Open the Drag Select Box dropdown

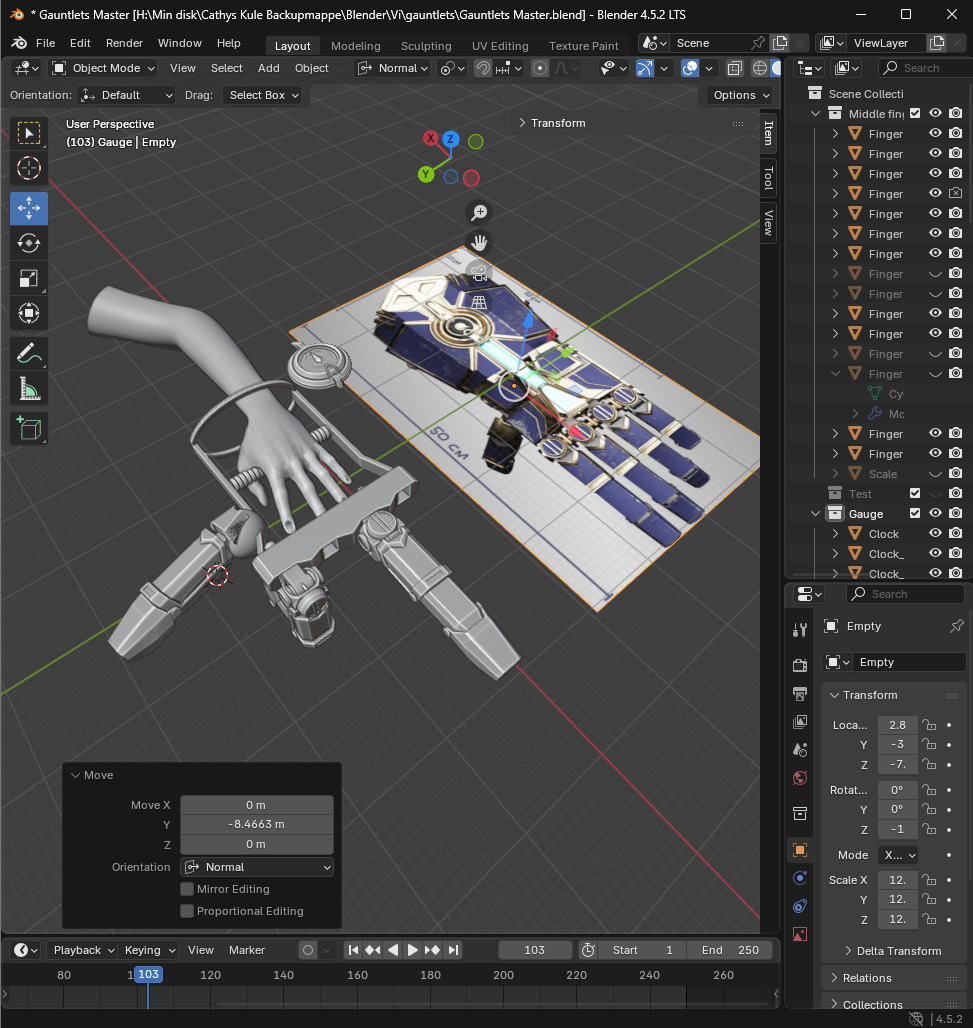262,95
